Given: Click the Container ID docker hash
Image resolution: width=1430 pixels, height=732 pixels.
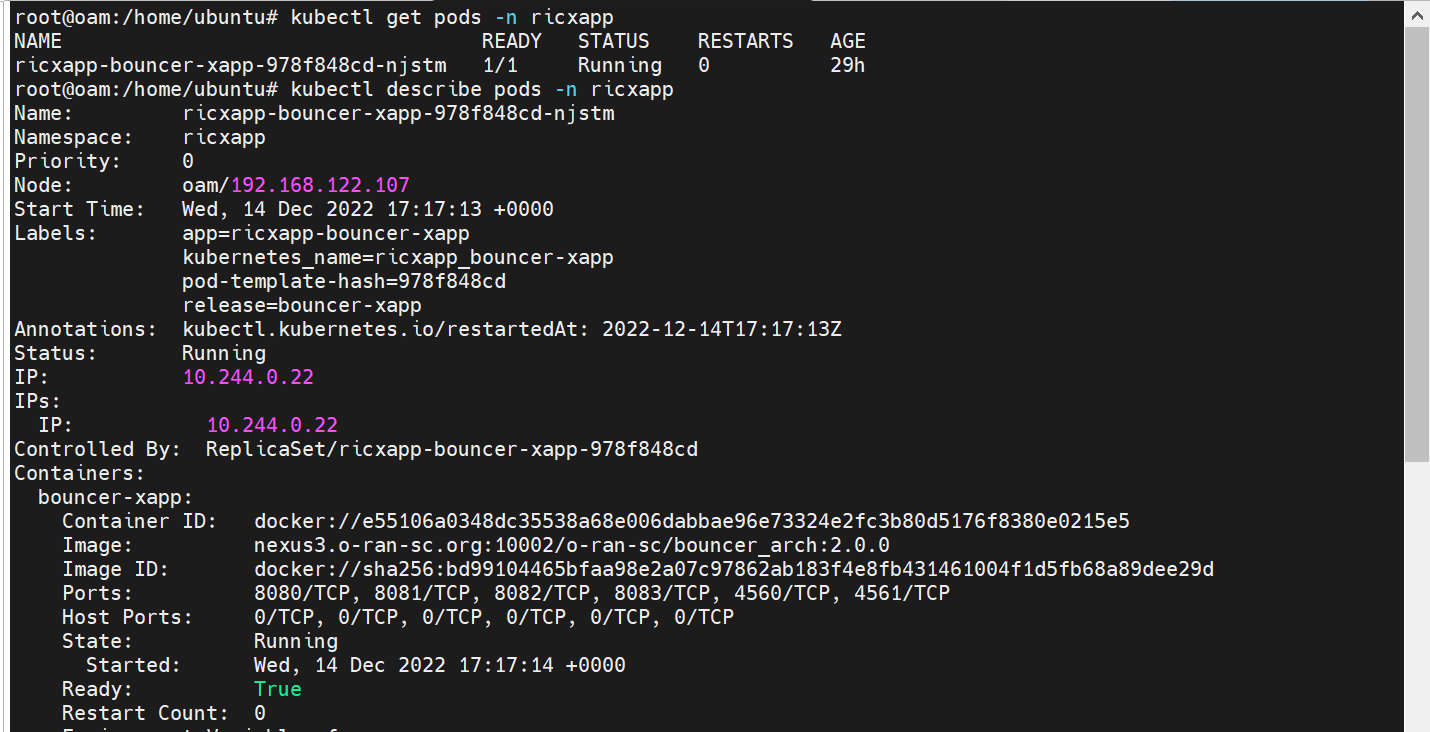Looking at the screenshot, I should point(692,521).
